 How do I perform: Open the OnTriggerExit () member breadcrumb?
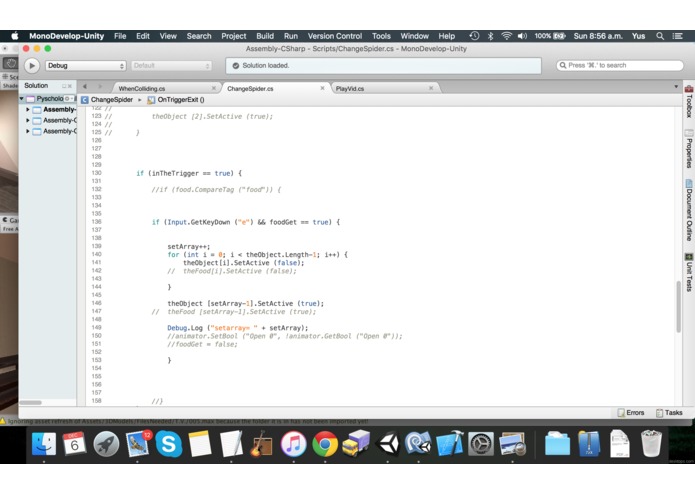[176, 100]
